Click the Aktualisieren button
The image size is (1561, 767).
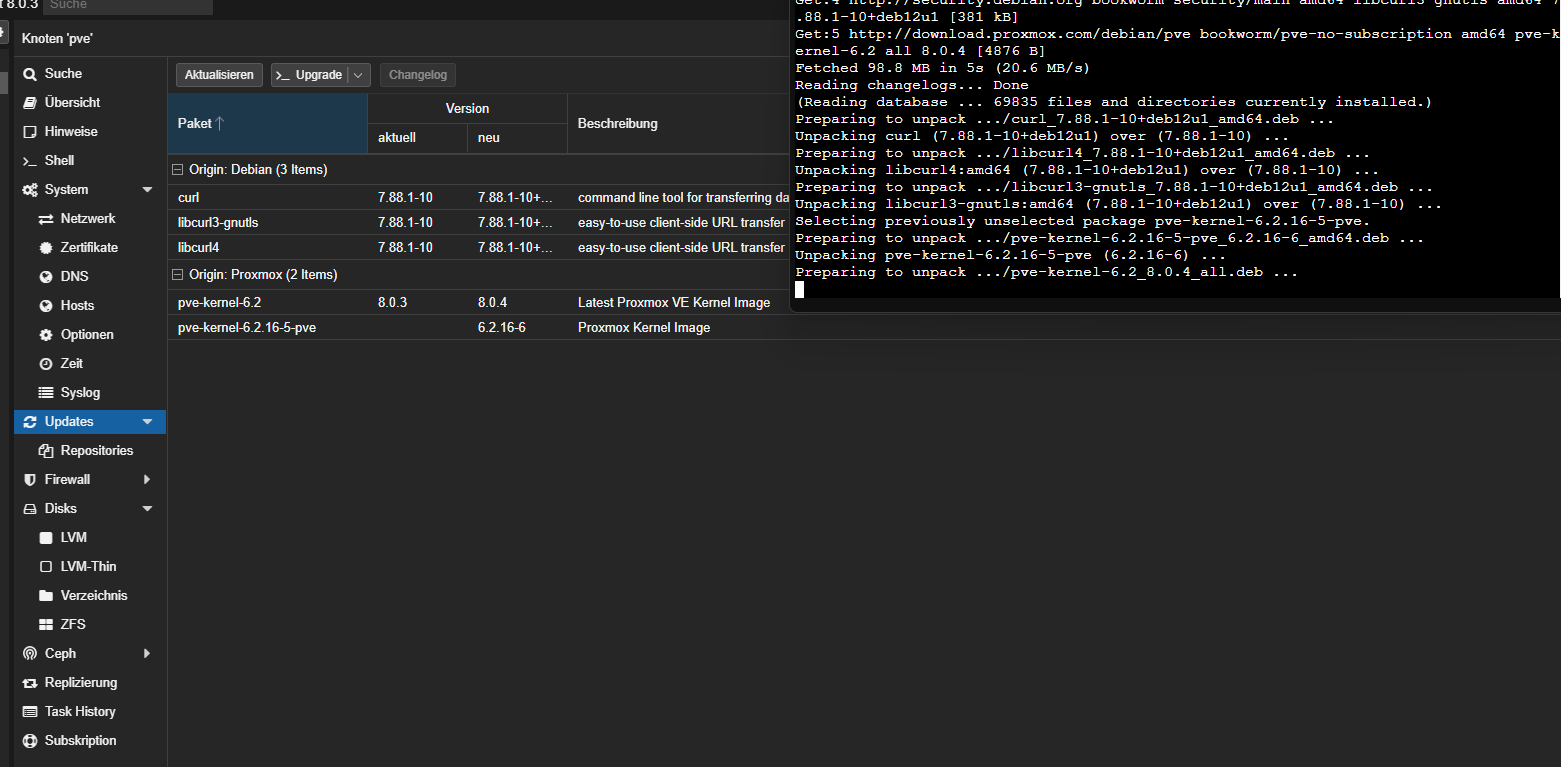220,75
